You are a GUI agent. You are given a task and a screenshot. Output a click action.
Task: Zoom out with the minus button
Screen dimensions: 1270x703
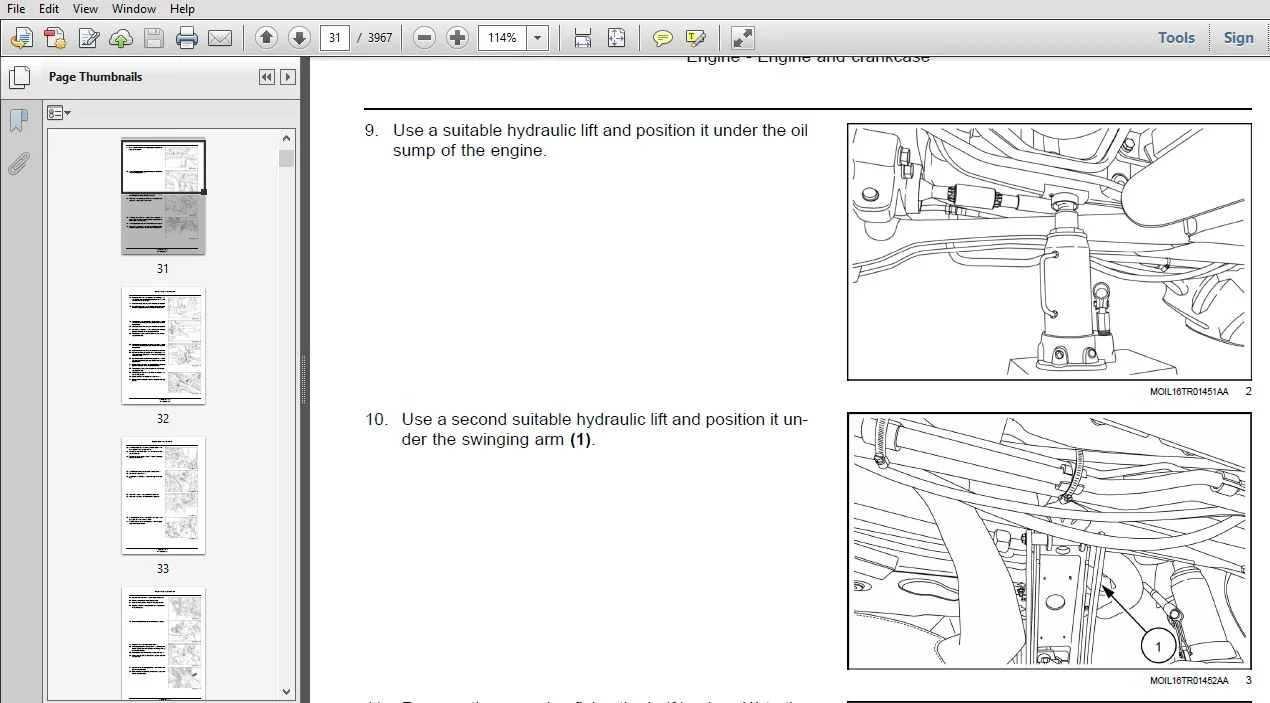click(425, 38)
